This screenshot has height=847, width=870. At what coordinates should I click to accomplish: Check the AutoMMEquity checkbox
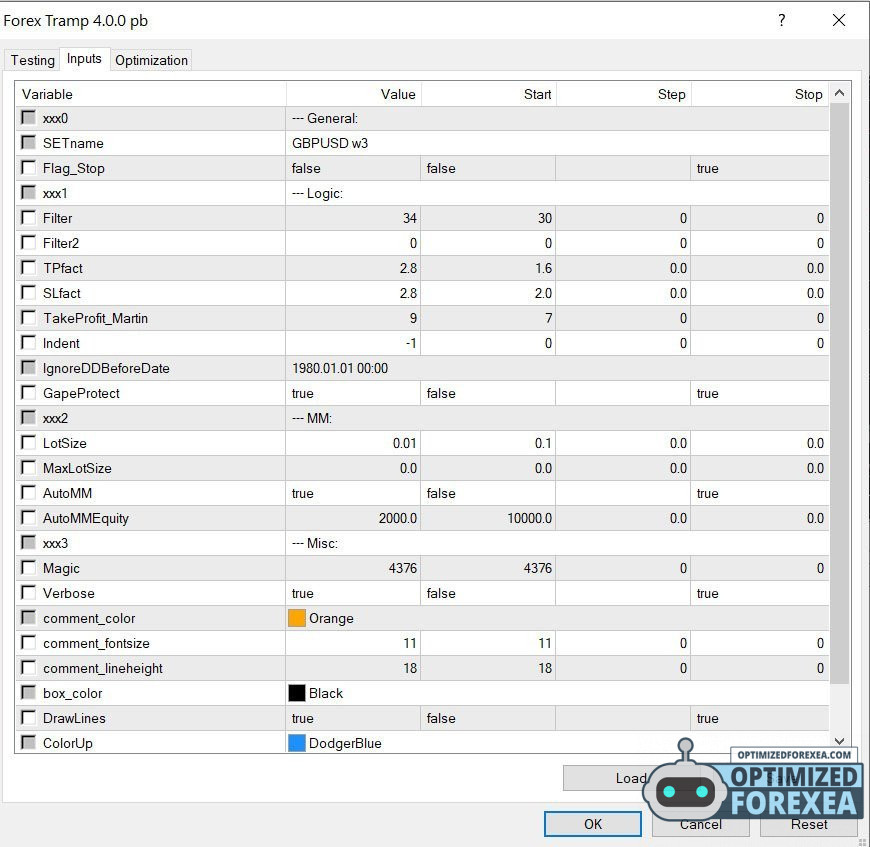coord(28,518)
